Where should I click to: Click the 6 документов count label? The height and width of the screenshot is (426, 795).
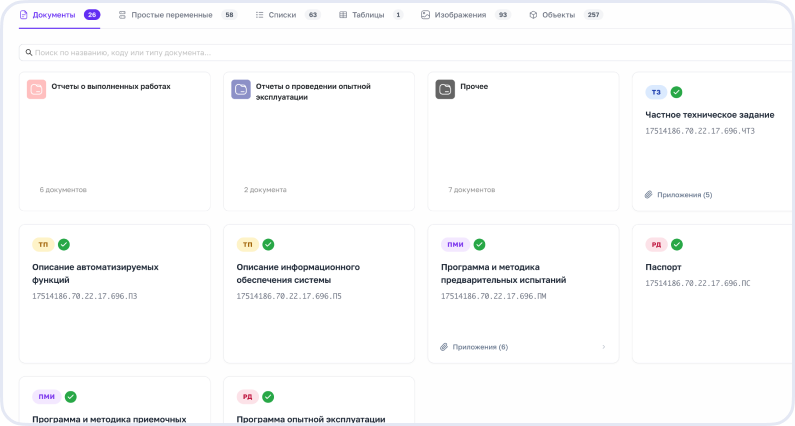click(x=63, y=190)
